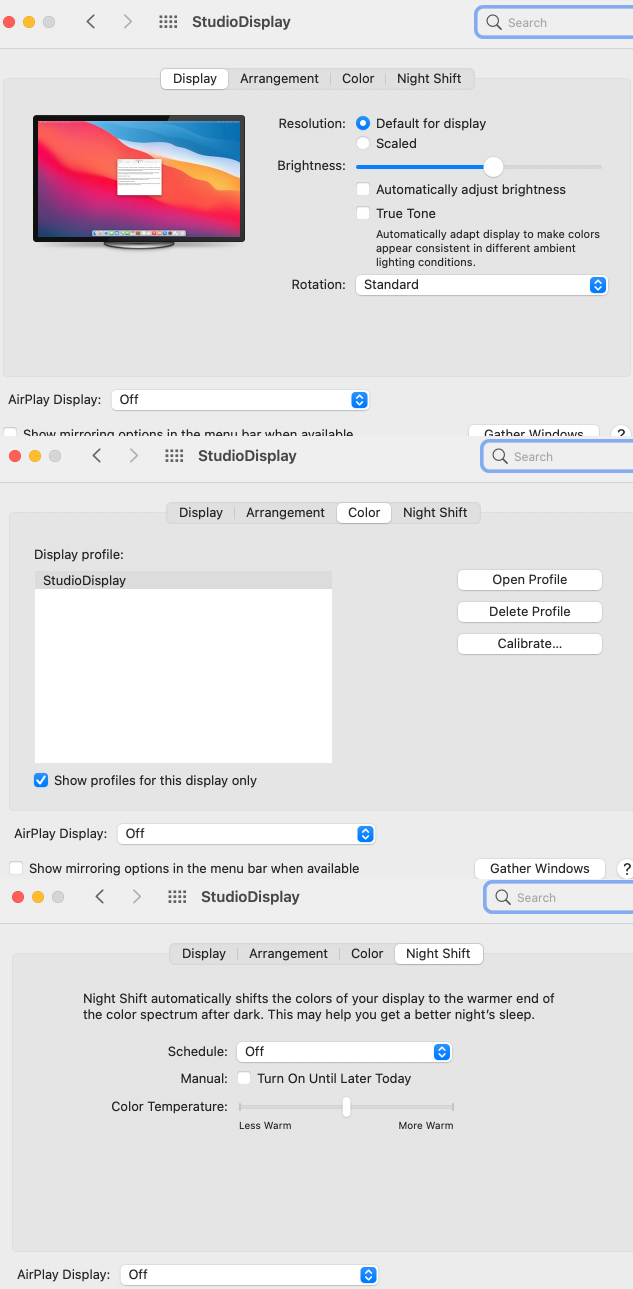Enable Turn On Until Later Today

pos(244,1078)
